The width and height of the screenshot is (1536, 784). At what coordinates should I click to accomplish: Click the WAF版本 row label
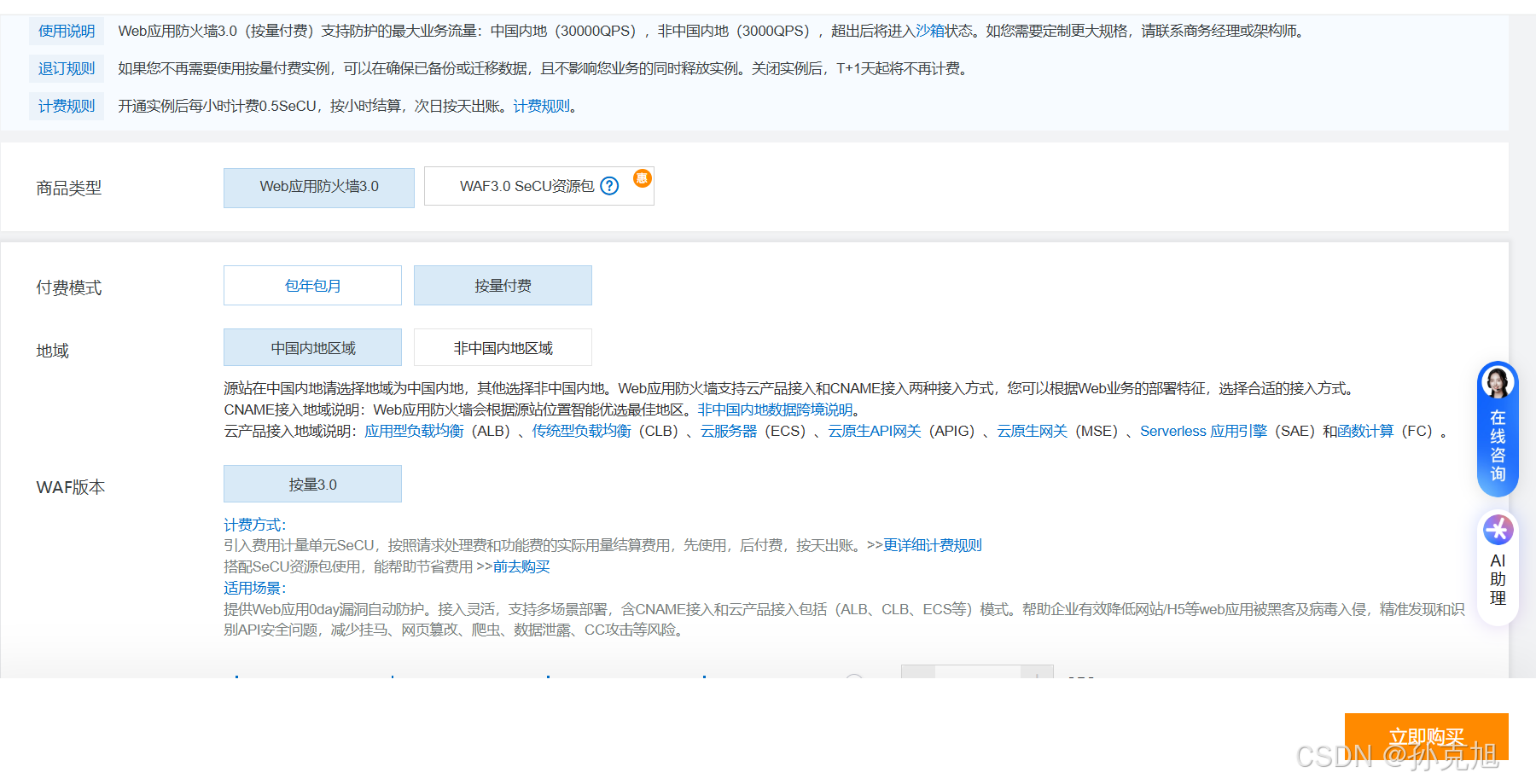[71, 487]
